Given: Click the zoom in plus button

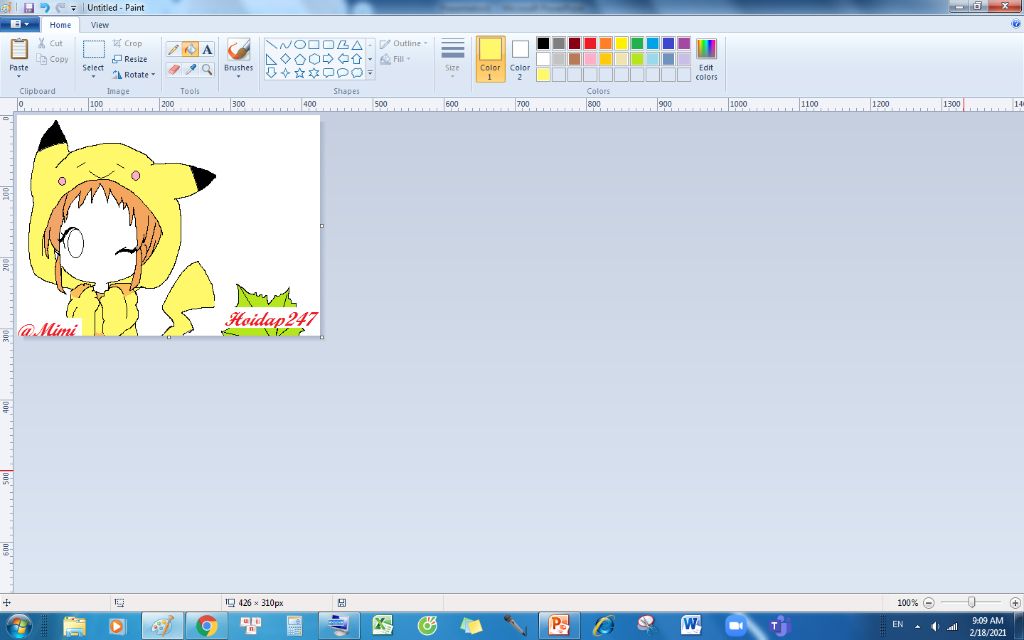Looking at the screenshot, I should click(1015, 603).
